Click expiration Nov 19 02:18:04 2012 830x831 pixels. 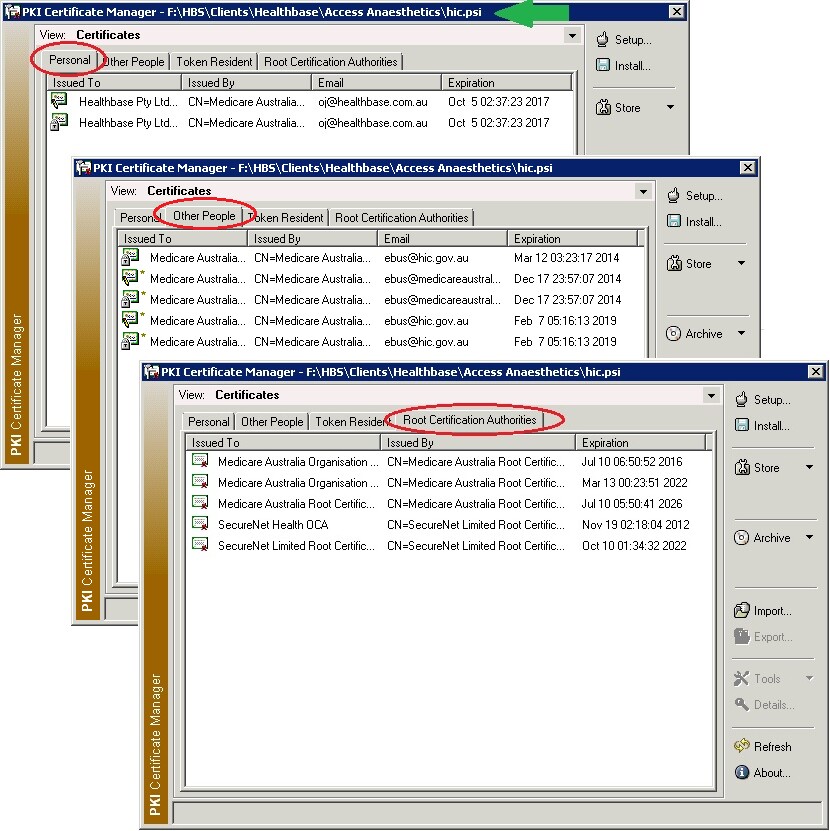point(635,525)
